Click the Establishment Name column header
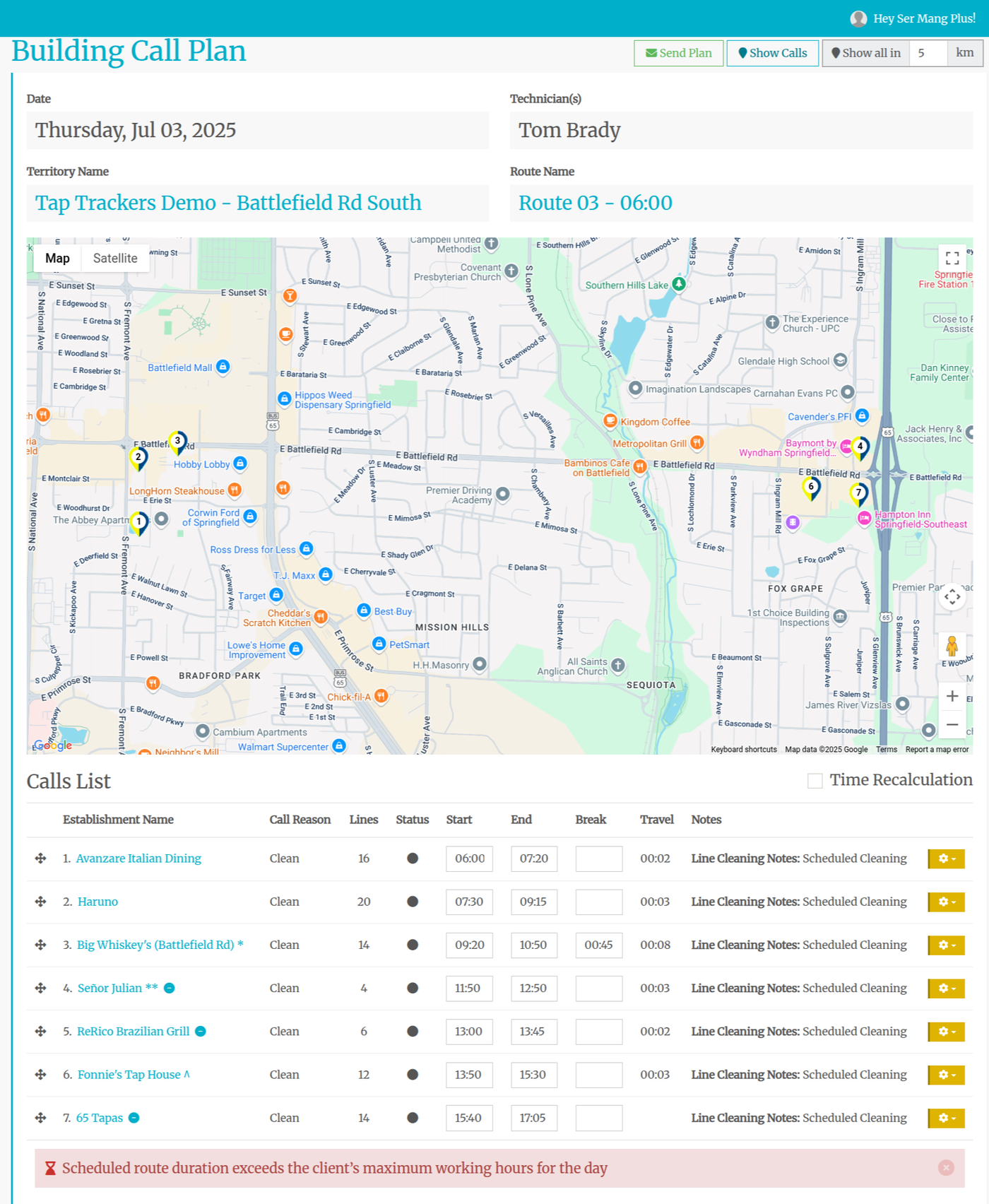989x1204 pixels. click(x=118, y=820)
